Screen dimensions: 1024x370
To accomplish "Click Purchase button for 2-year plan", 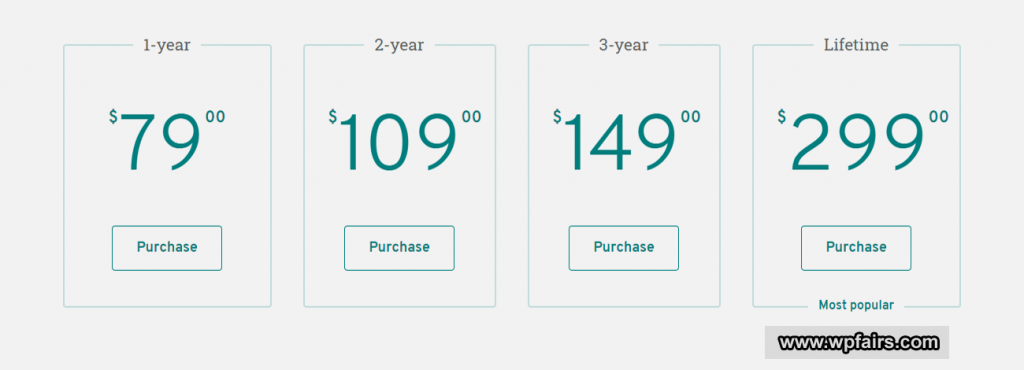I will tap(399, 248).
